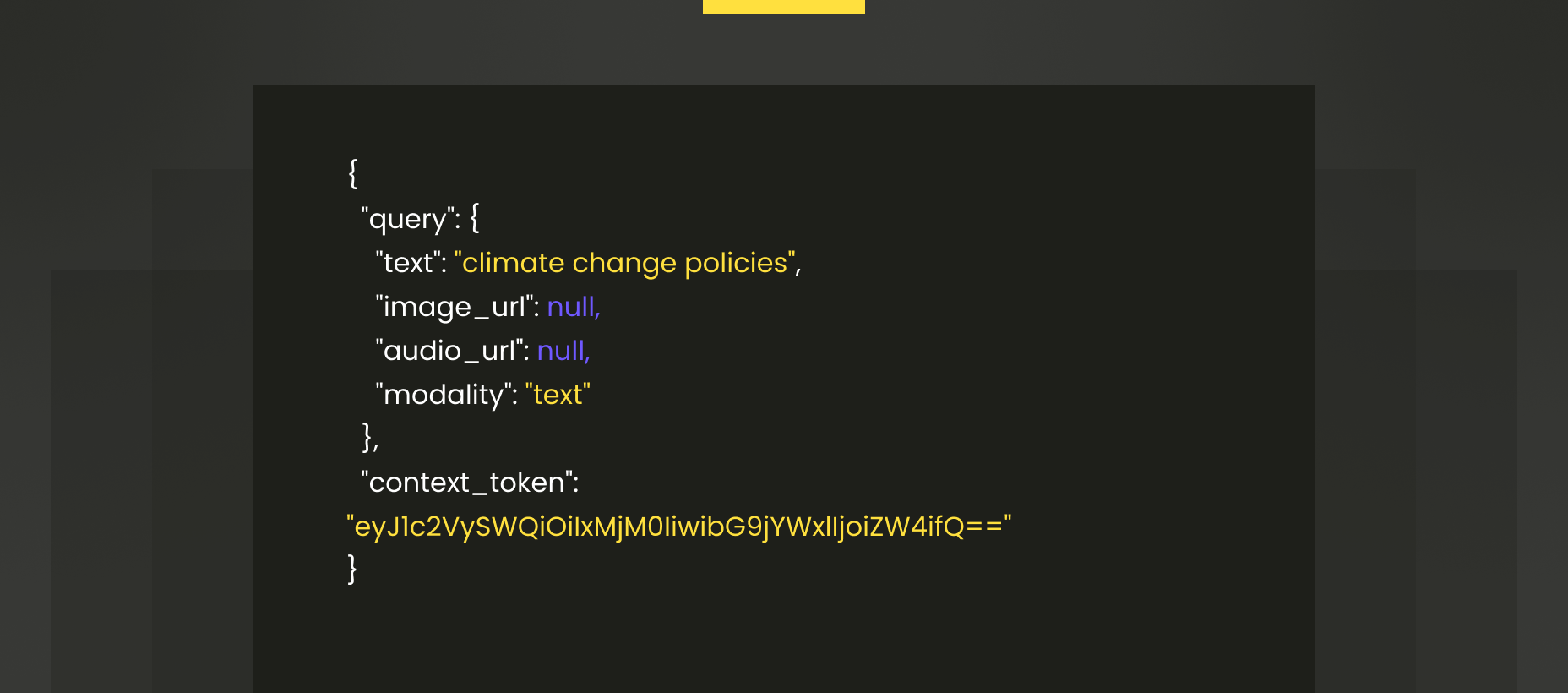Select the eyJ1c2Vy token string

(x=679, y=527)
